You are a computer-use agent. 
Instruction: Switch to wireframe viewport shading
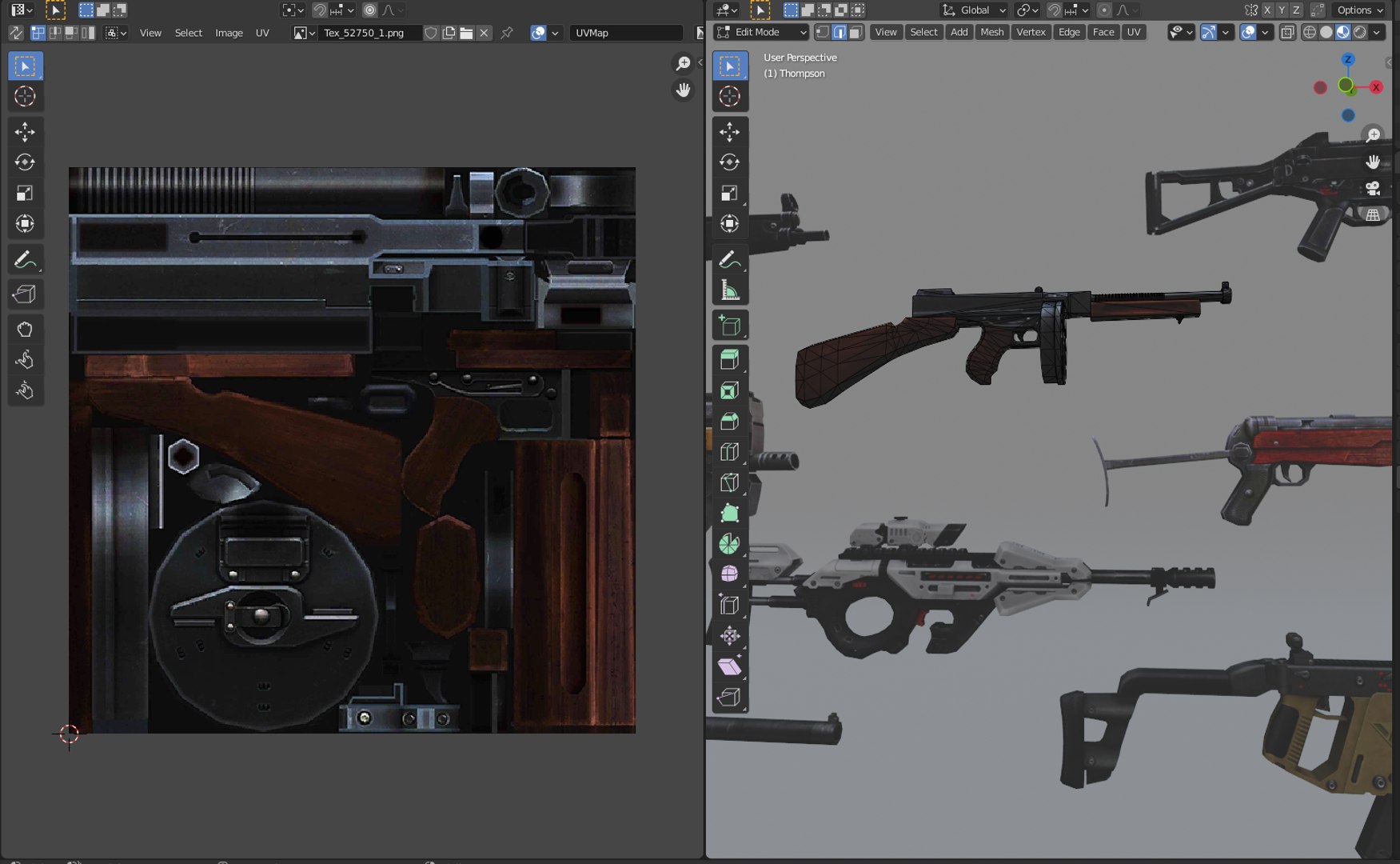coord(1310,32)
